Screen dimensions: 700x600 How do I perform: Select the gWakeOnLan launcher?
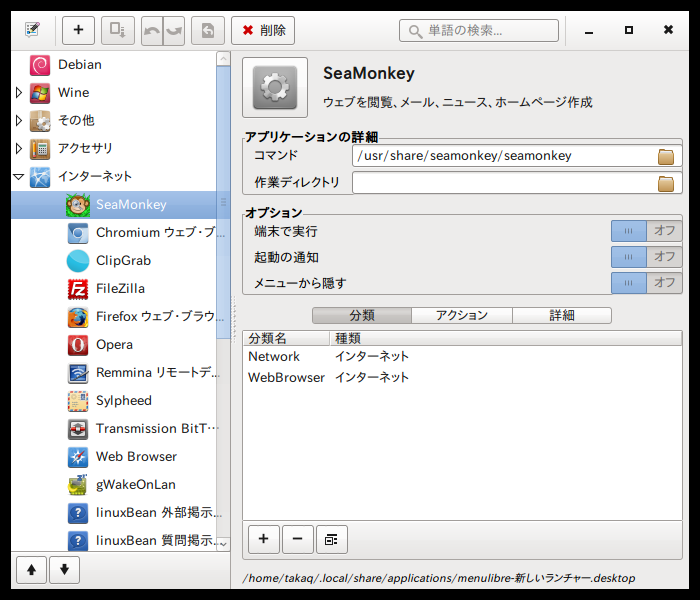click(x=114, y=485)
